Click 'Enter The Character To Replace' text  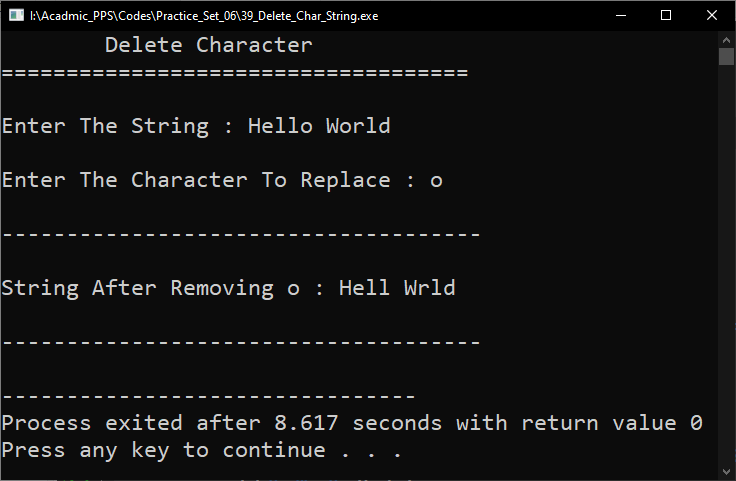(196, 180)
